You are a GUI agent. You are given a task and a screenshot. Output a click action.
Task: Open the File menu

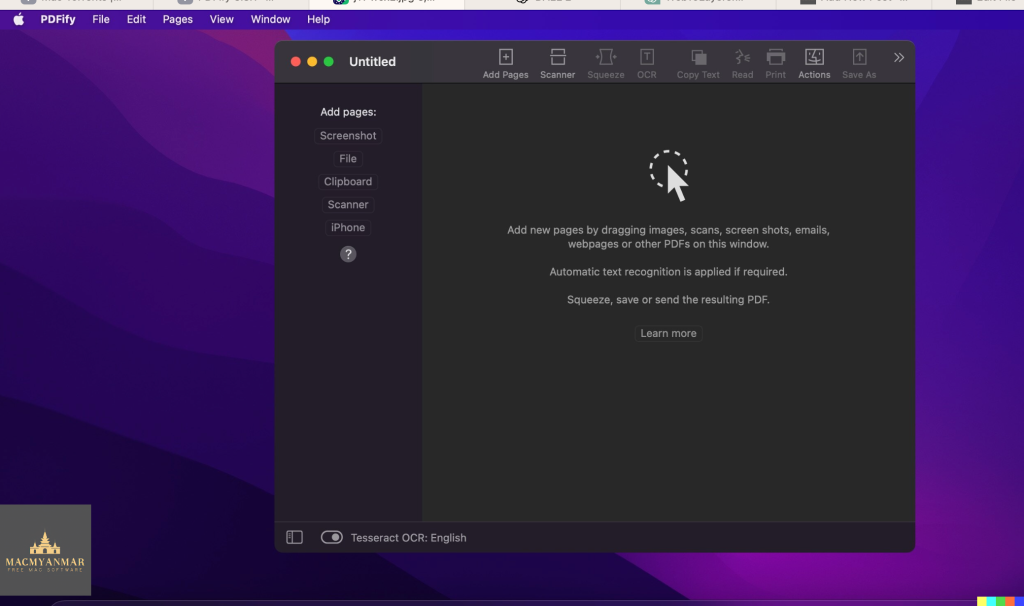pyautogui.click(x=101, y=20)
